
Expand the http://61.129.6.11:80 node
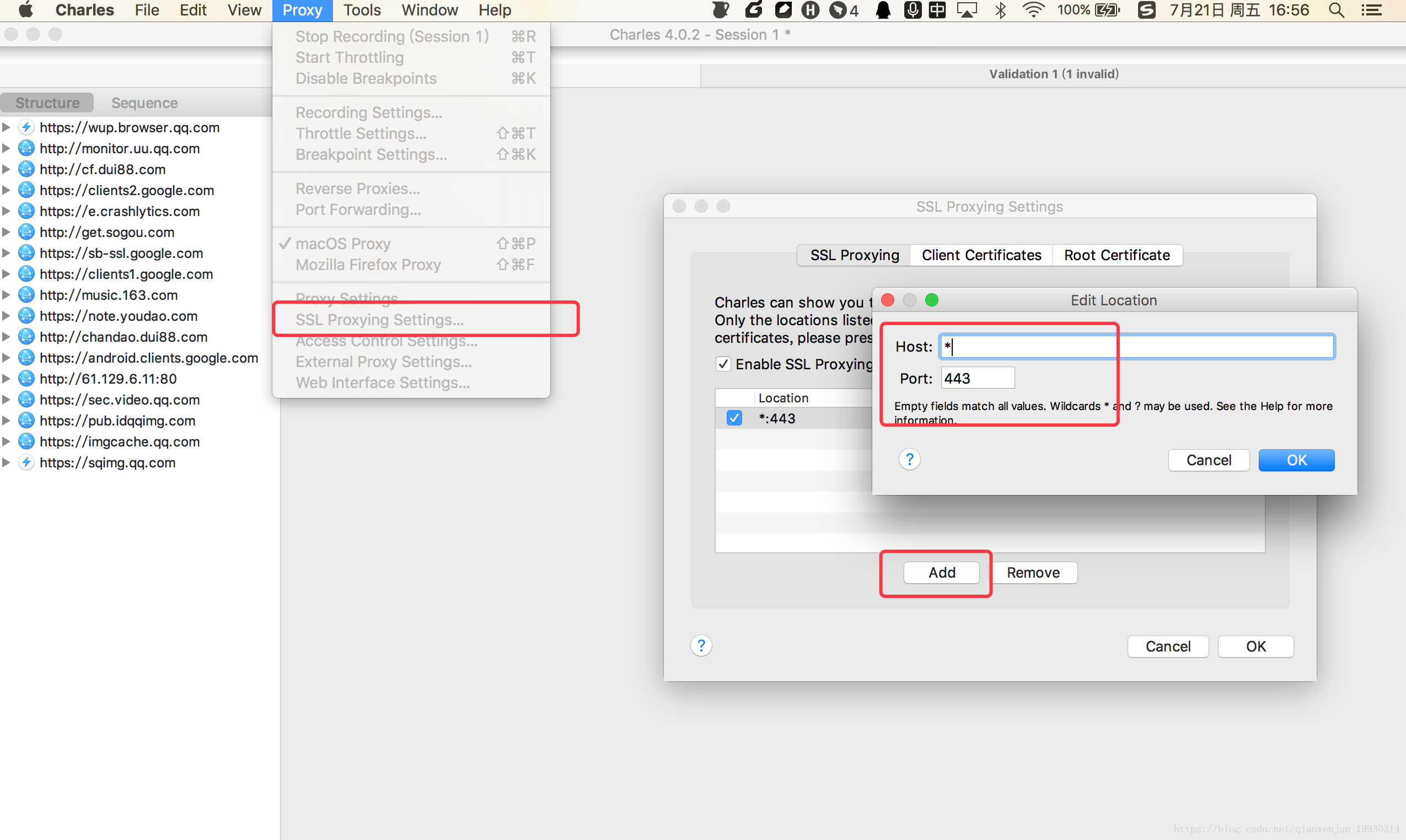6,379
